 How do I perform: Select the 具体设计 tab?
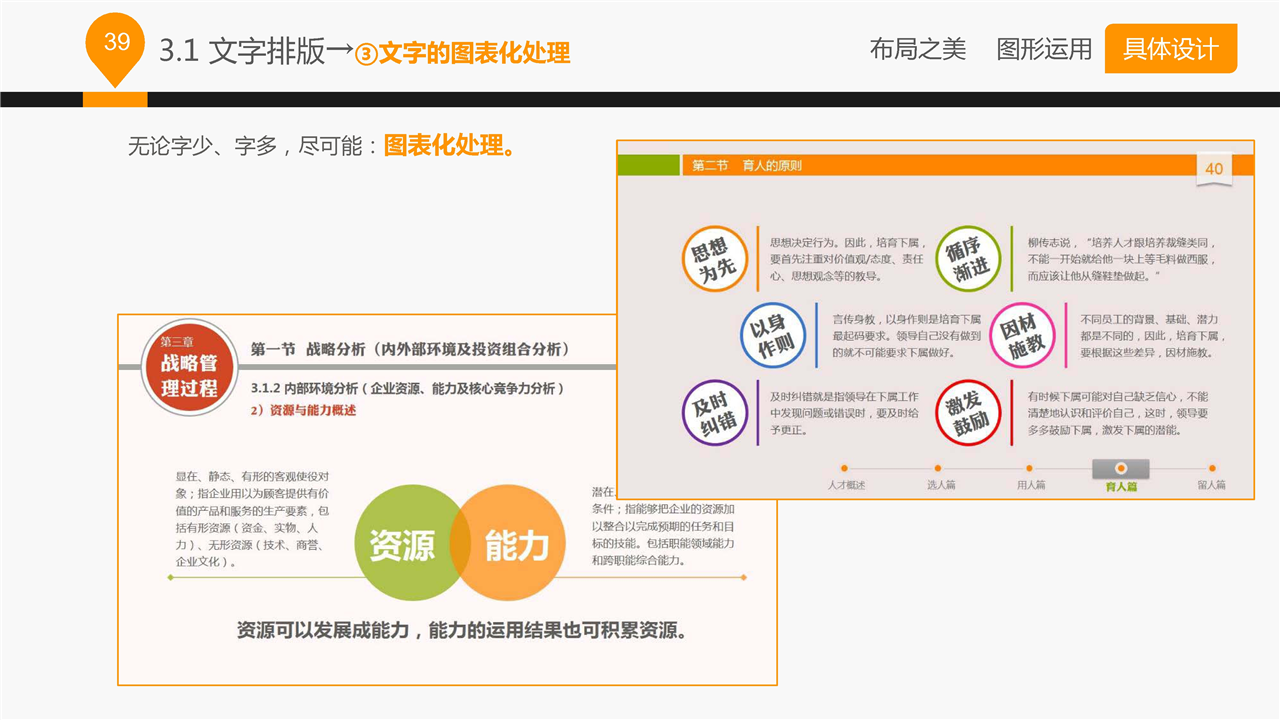[x=1170, y=49]
